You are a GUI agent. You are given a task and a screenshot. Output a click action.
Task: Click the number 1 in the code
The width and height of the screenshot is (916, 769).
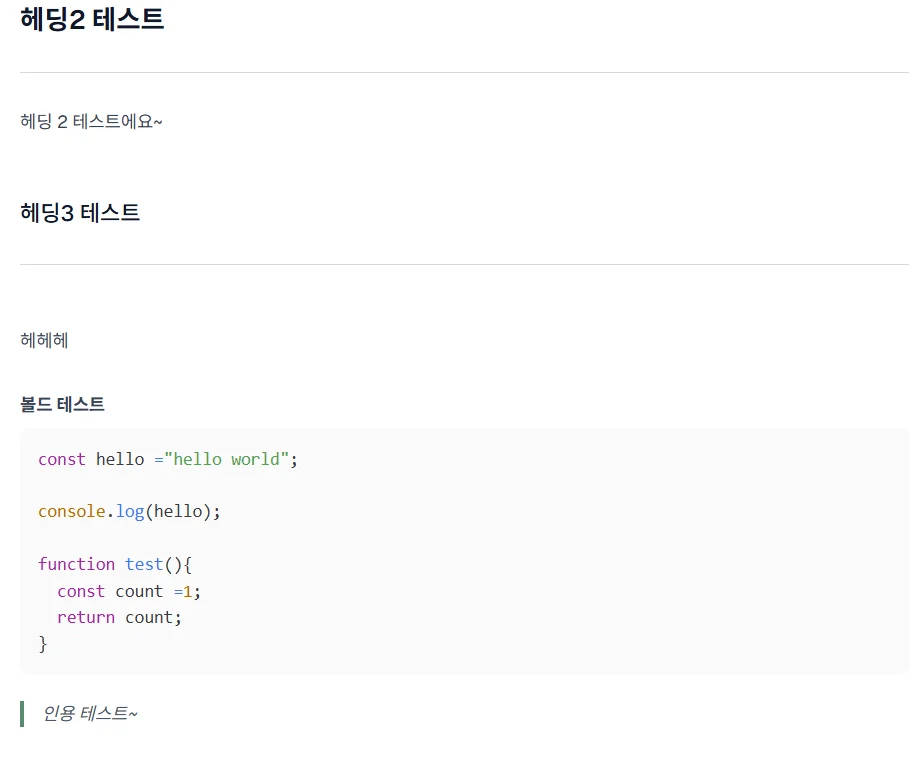coord(187,591)
